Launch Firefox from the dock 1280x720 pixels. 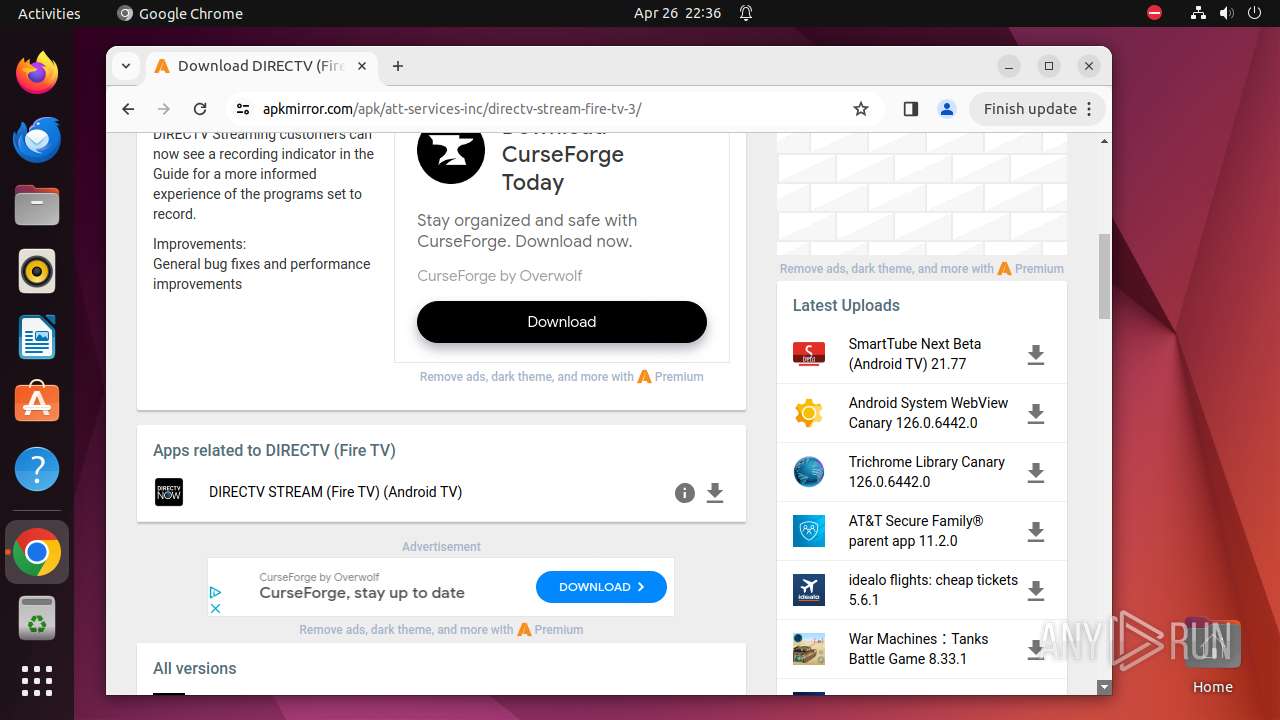(37, 73)
